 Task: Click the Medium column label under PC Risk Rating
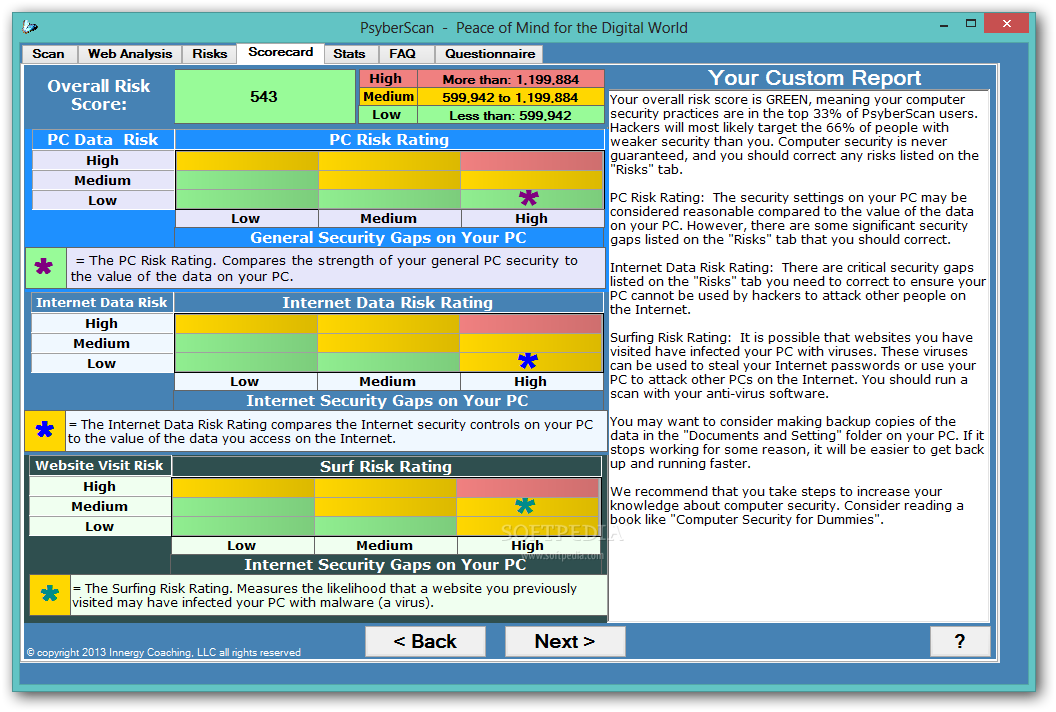389,218
